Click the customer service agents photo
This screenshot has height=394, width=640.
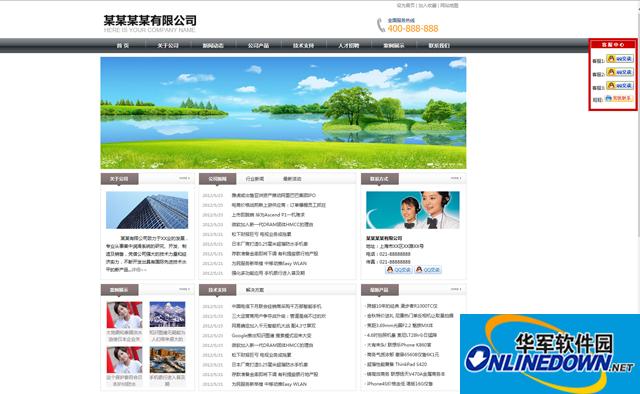point(413,210)
